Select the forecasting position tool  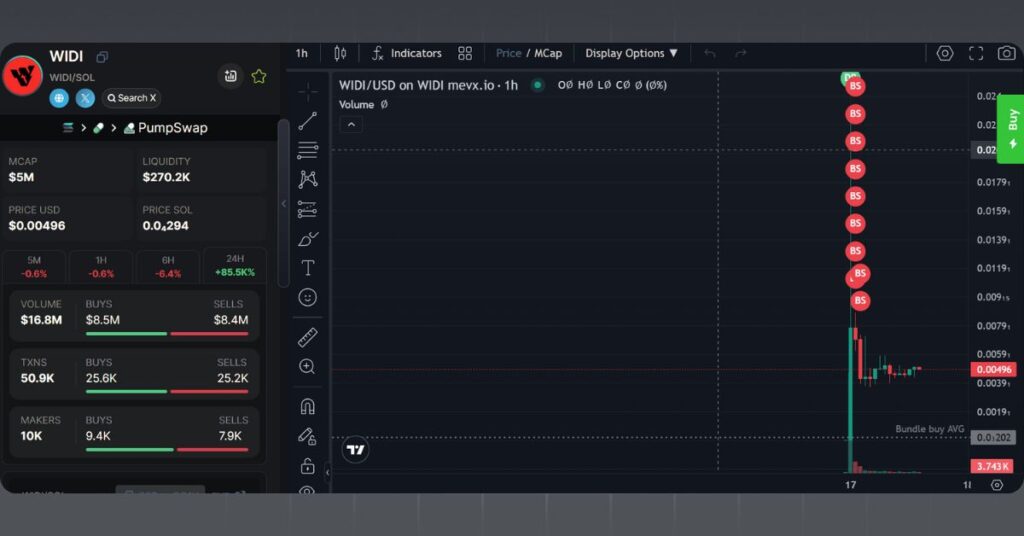(308, 209)
